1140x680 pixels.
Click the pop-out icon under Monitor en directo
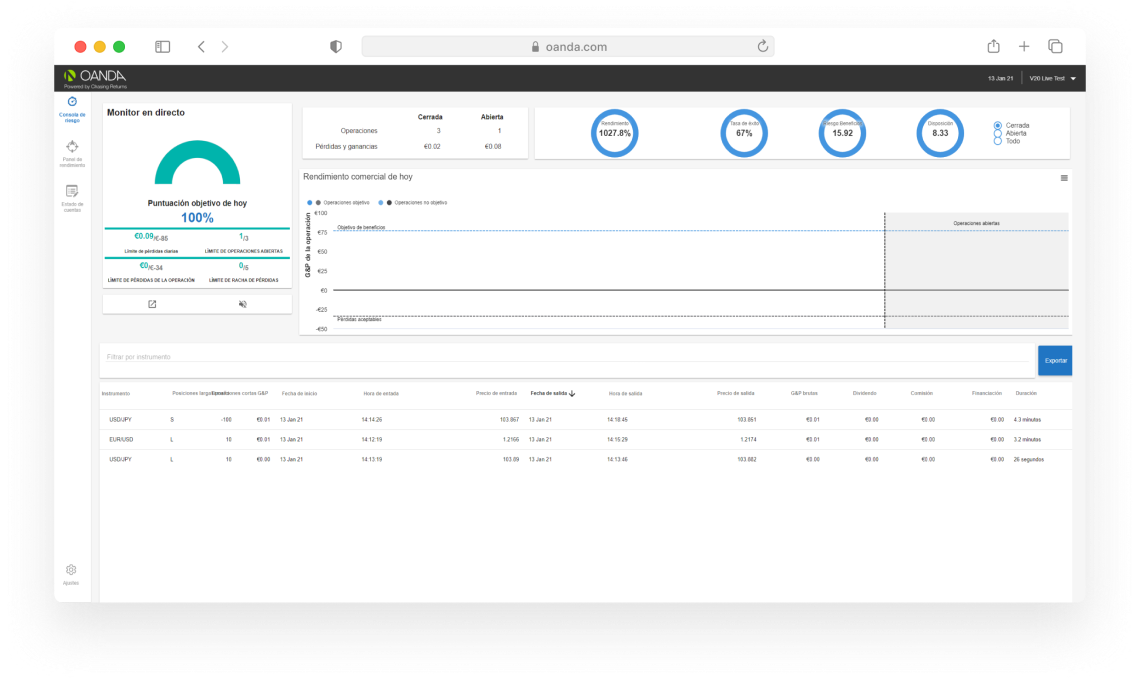(x=152, y=304)
